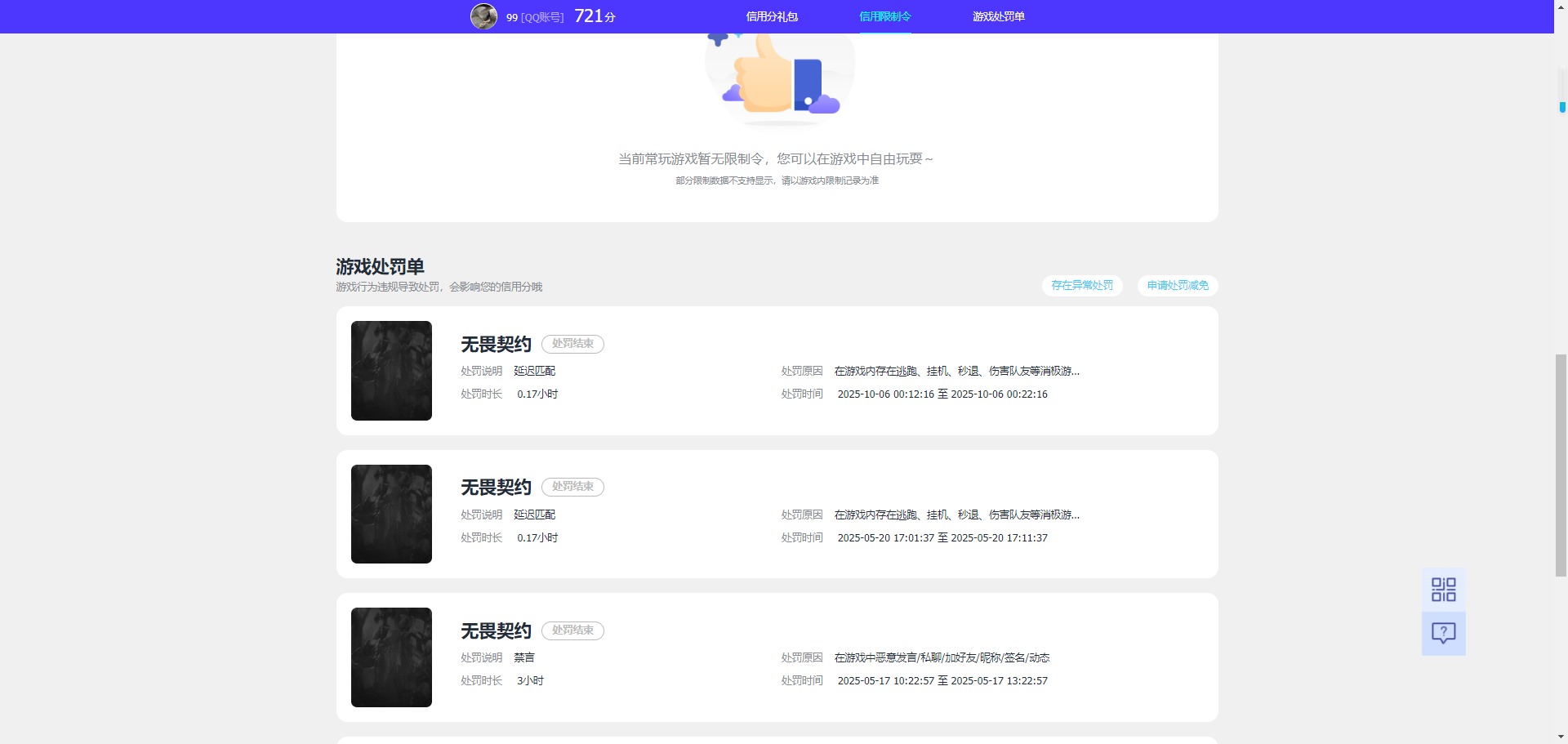
Task: Click the second 无畏契约 game cover image
Action: (390, 514)
